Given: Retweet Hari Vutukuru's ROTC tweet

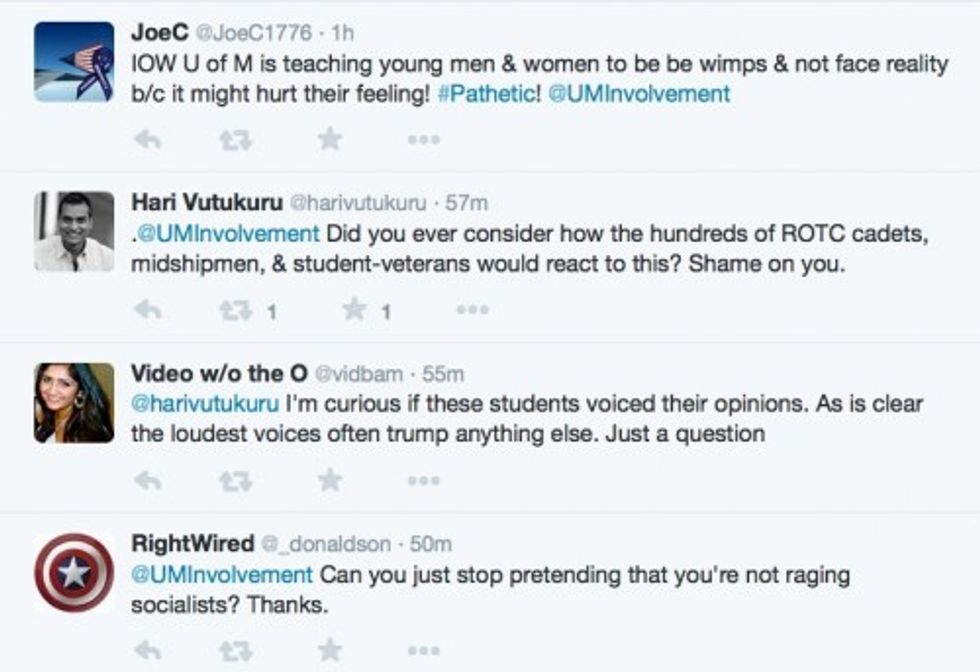Looking at the screenshot, I should point(235,311).
